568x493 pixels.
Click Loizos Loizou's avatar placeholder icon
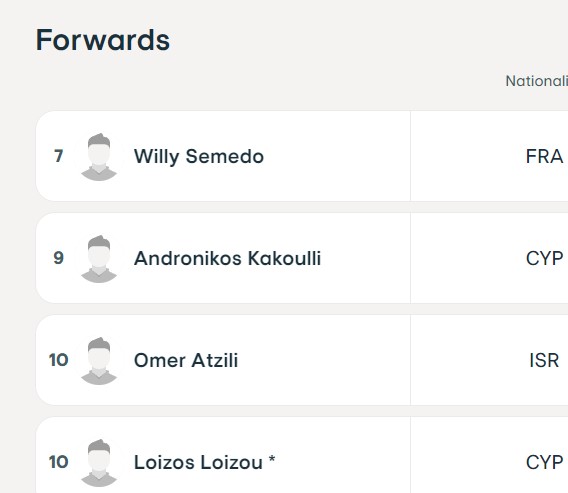[99, 462]
